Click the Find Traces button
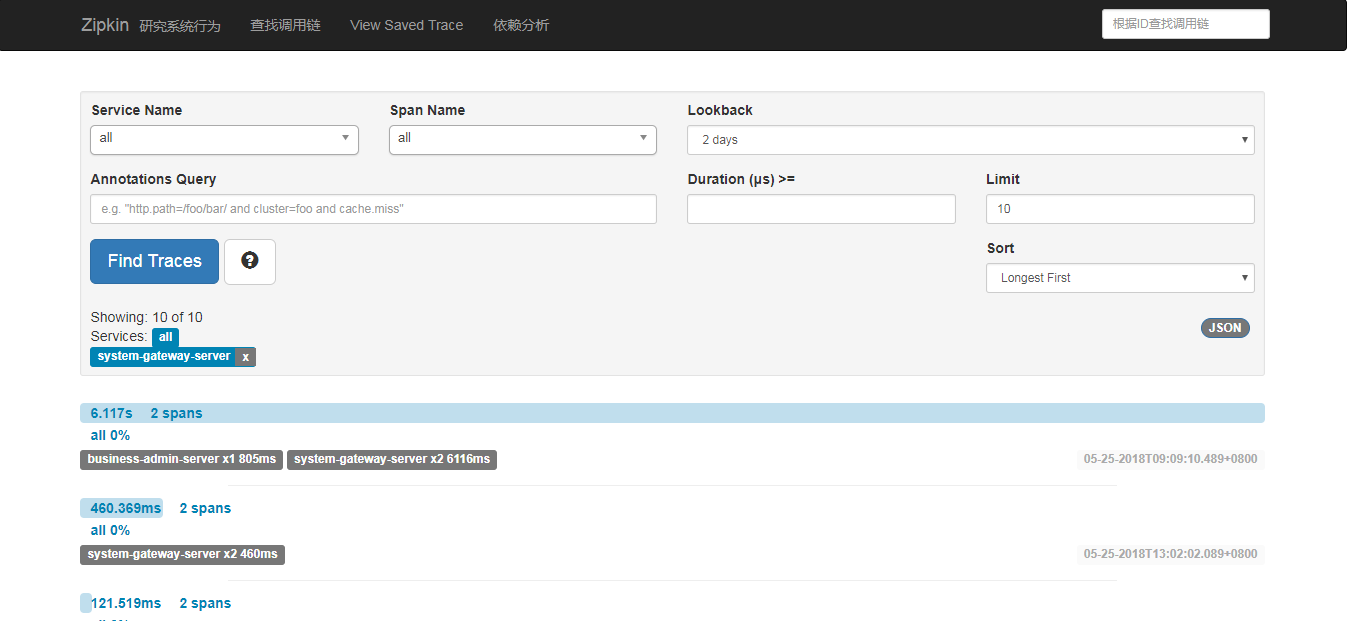Image resolution: width=1347 pixels, height=621 pixels. 155,261
